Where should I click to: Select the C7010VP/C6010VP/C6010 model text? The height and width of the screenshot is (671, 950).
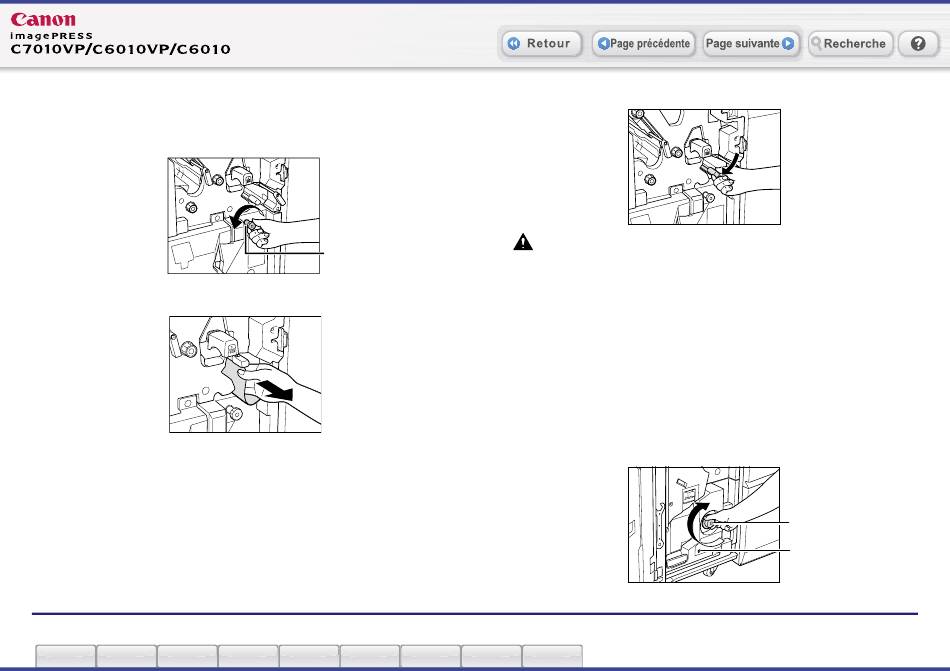tap(121, 50)
